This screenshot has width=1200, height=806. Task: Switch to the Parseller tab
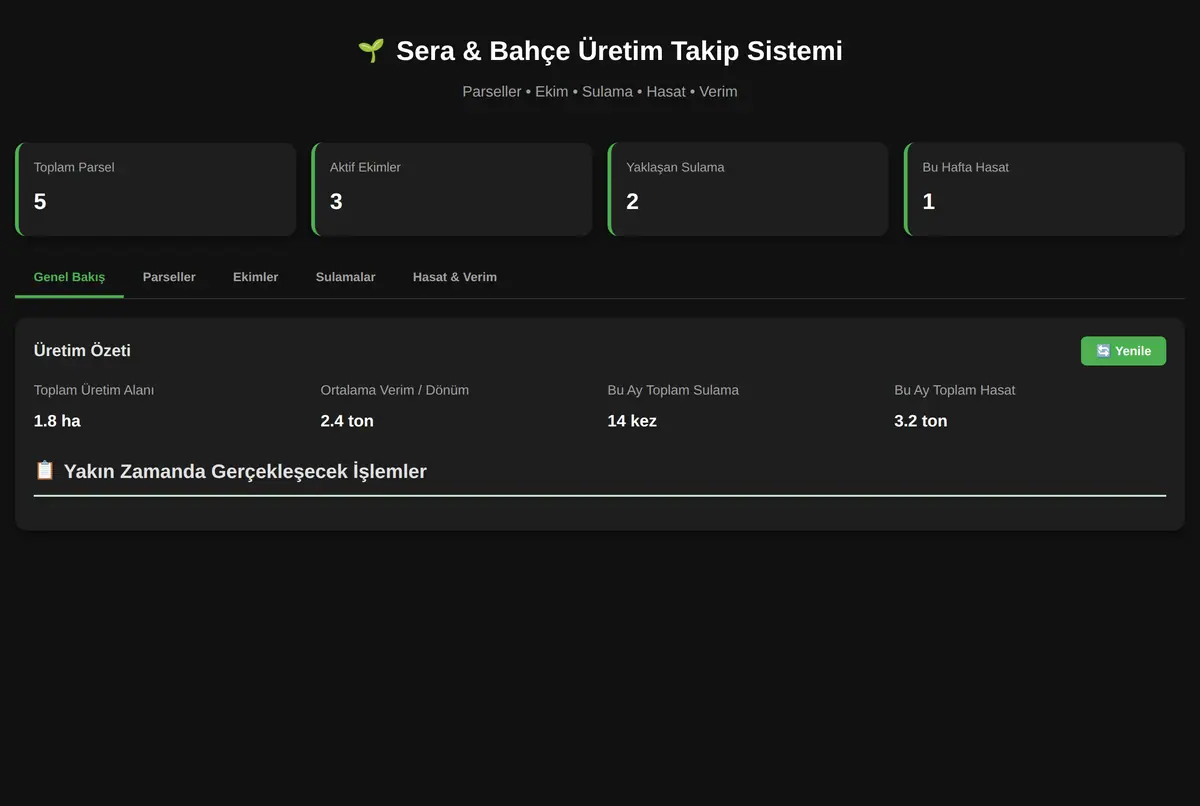169,277
